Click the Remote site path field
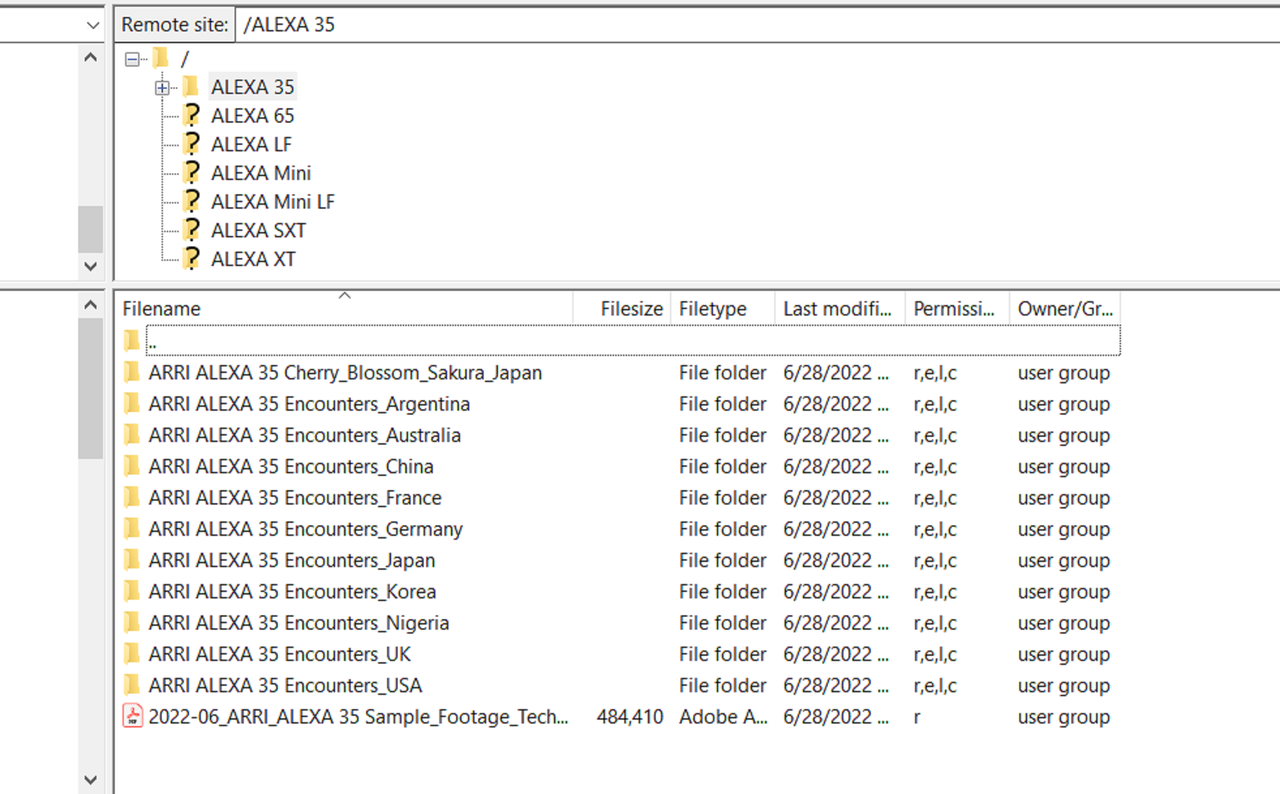Image resolution: width=1280 pixels, height=794 pixels. (757, 25)
